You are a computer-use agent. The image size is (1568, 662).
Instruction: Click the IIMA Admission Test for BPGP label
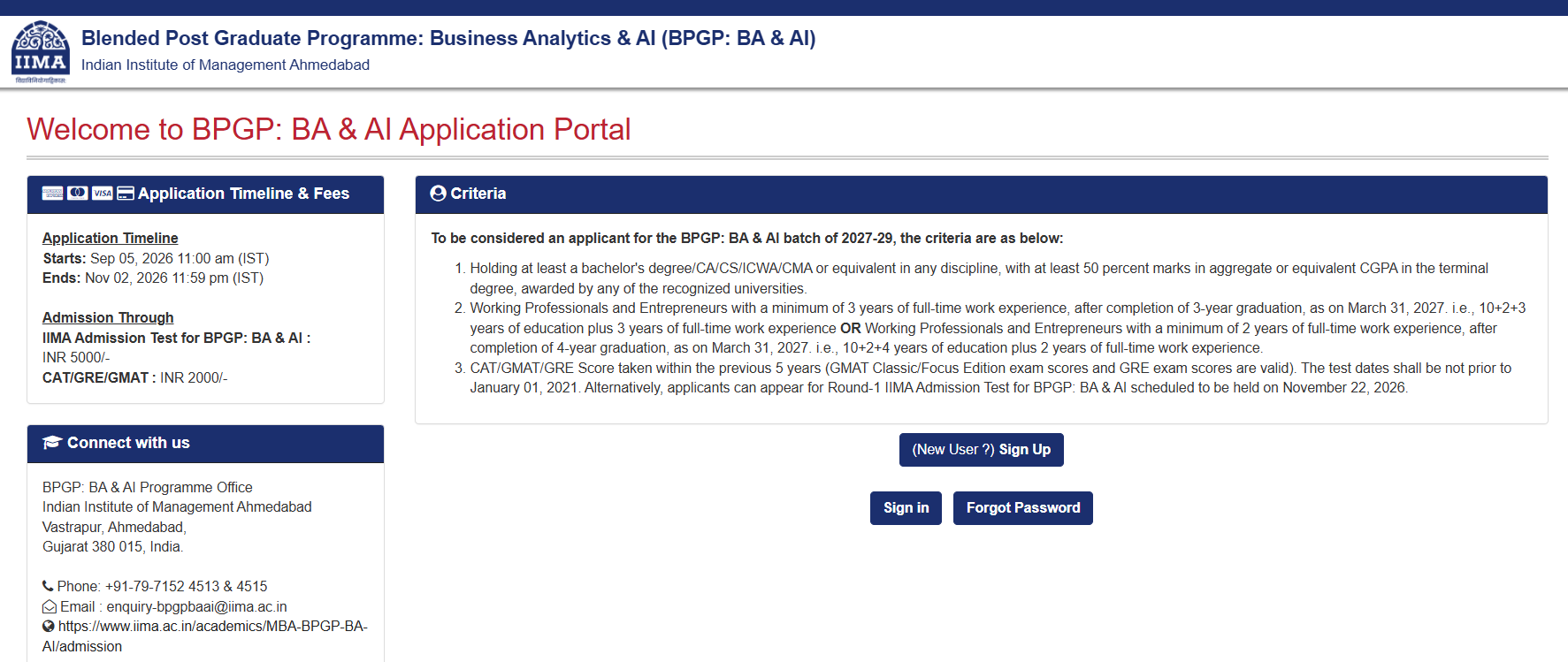click(x=176, y=338)
